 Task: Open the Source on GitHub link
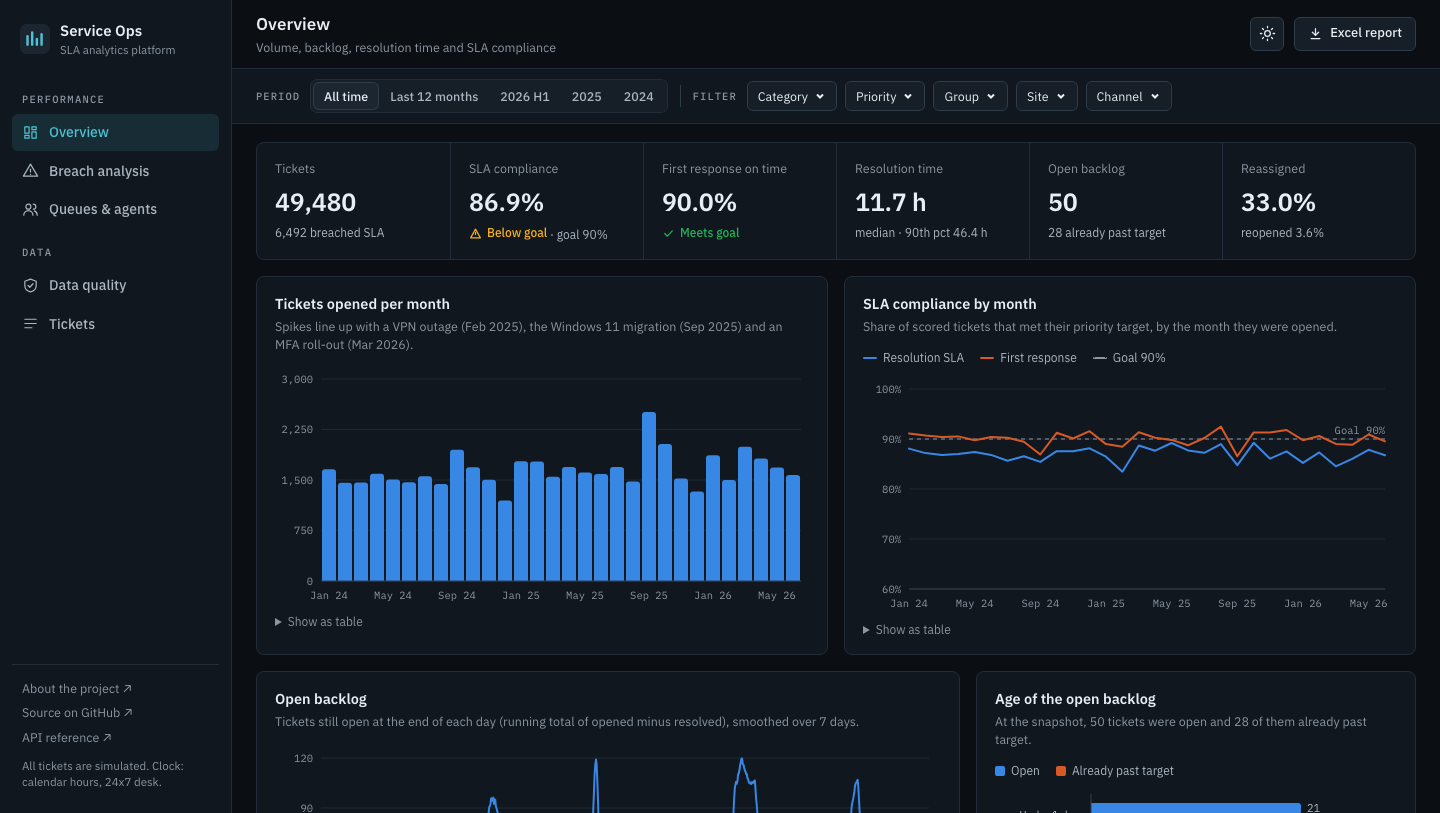pos(77,713)
